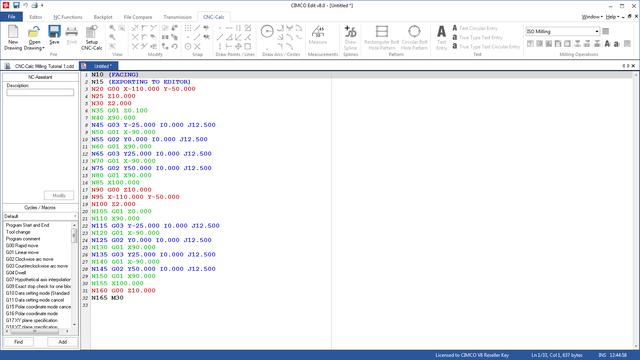The image size is (640, 360).
Task: Open the Help menu dropdown
Action: [x=612, y=17]
